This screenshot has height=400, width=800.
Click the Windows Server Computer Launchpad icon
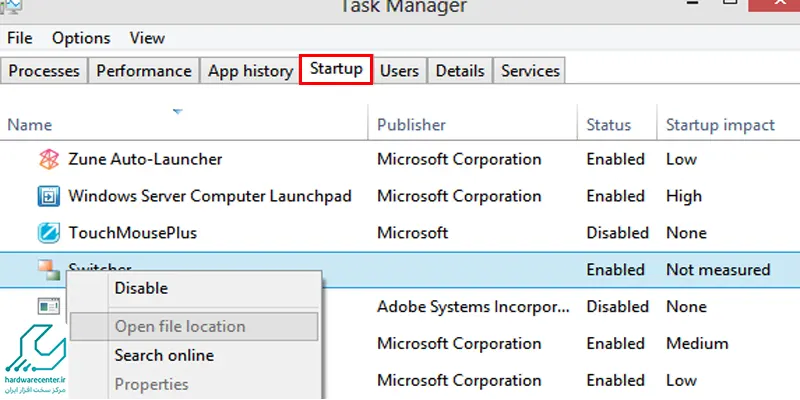point(49,196)
